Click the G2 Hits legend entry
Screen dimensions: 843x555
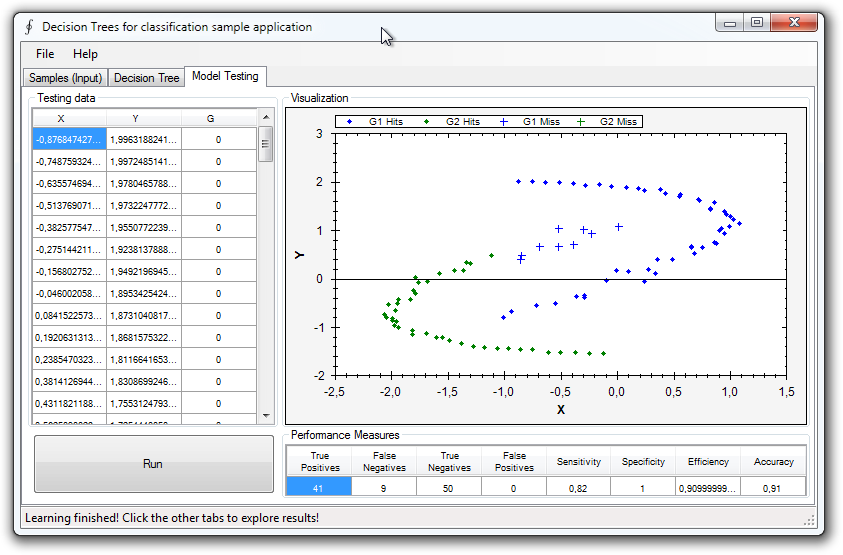coord(452,122)
